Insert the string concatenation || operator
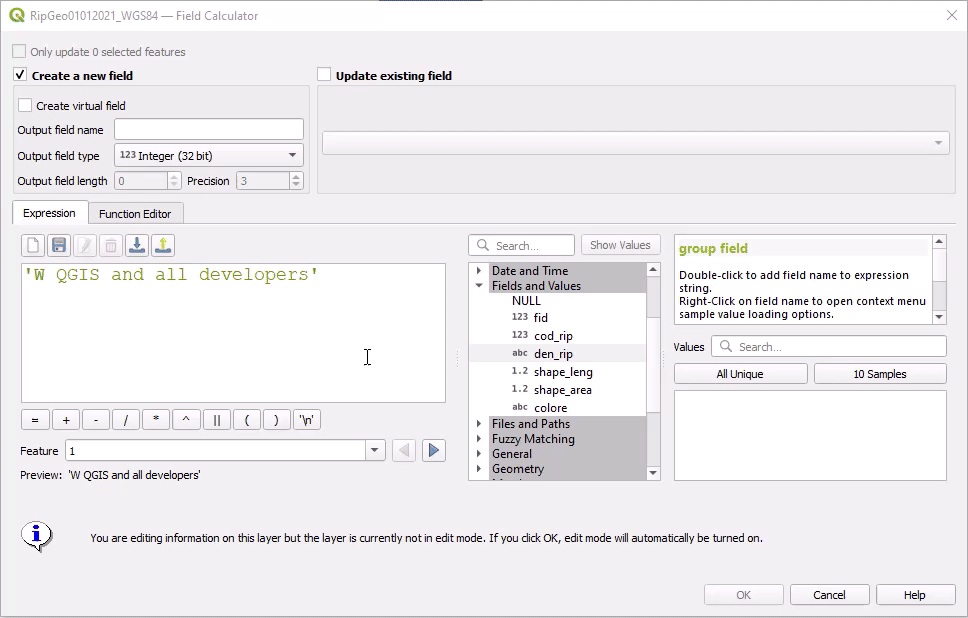The height and width of the screenshot is (618, 968). click(216, 420)
